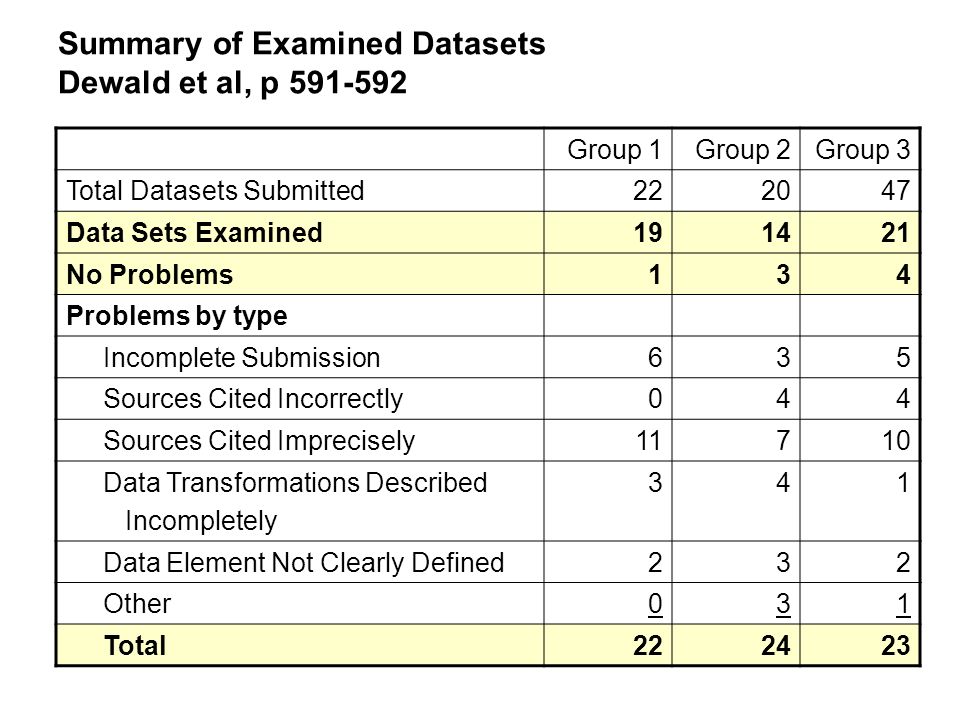
Task: Select the 'Incomplete Submission' row label
Action: tap(242, 358)
